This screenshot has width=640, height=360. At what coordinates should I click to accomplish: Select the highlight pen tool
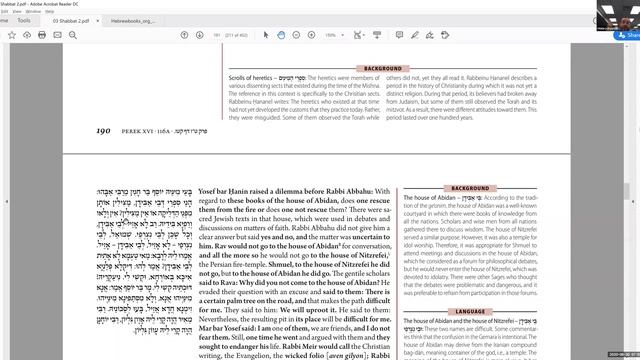[x=415, y=35]
